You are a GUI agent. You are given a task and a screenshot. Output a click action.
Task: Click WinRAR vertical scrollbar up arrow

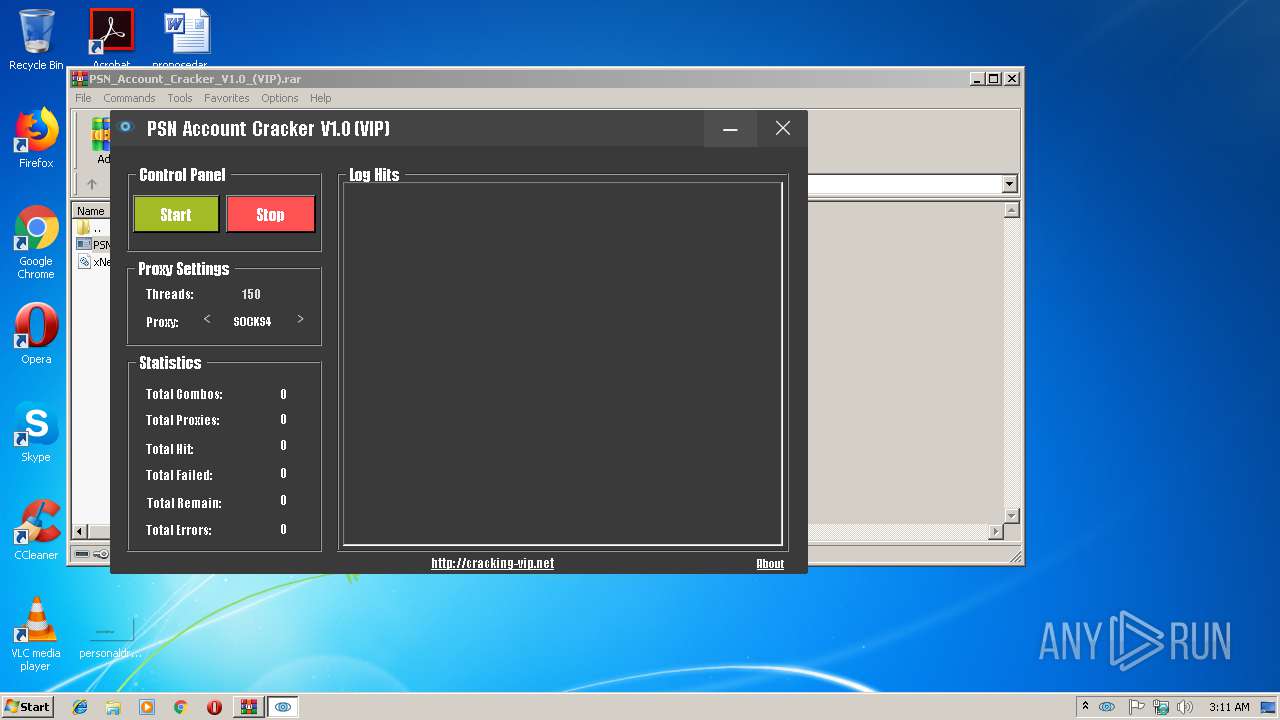tap(1011, 210)
